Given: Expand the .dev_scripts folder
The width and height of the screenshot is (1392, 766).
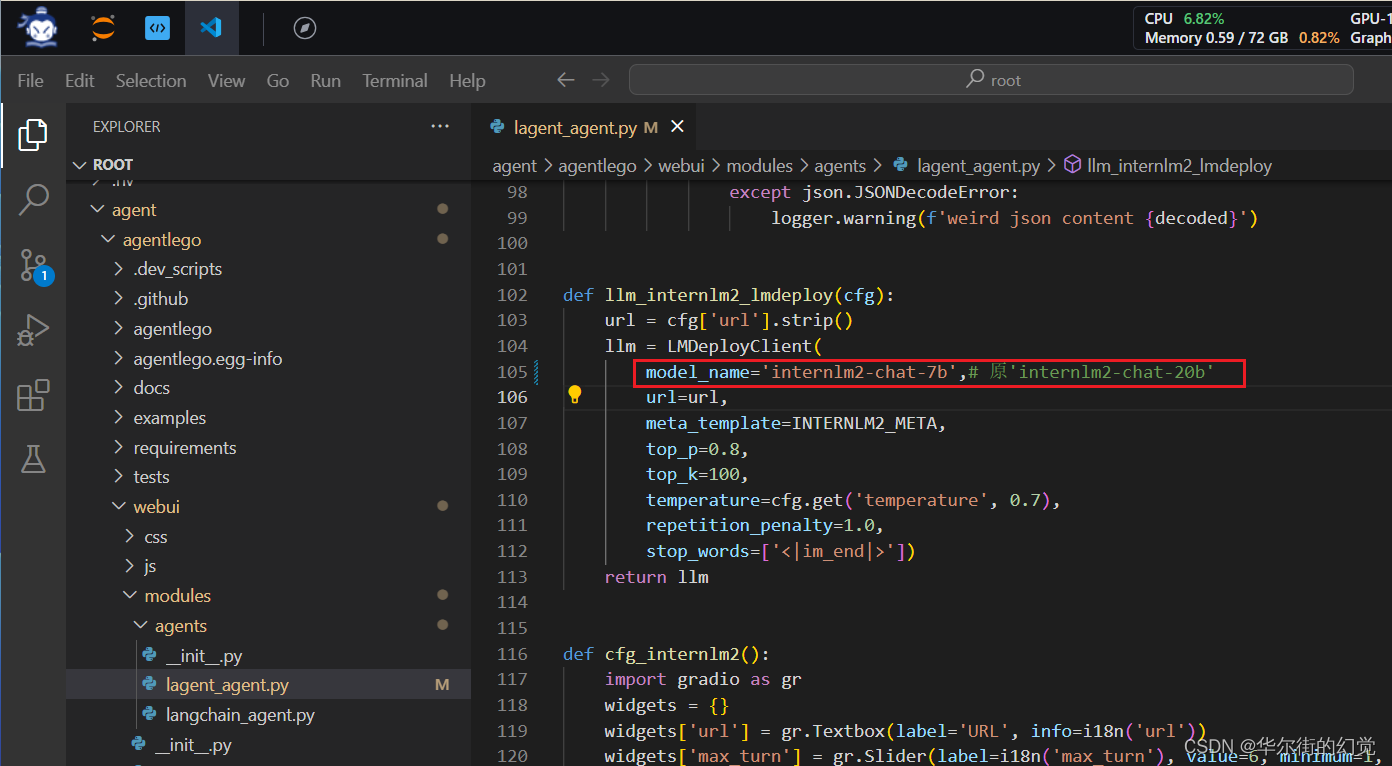Looking at the screenshot, I should click(119, 269).
